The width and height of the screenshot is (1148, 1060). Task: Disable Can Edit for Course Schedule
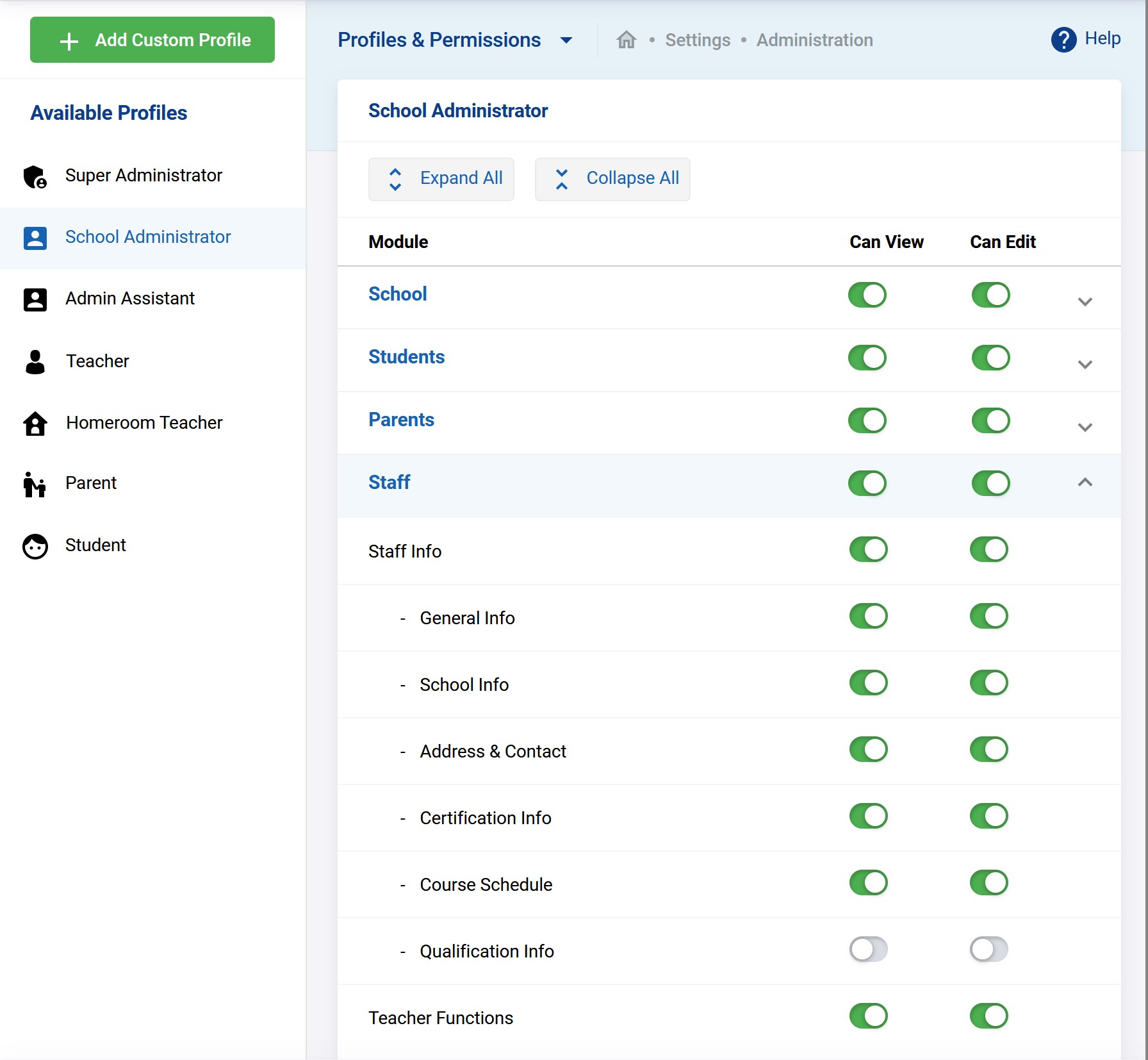click(988, 883)
